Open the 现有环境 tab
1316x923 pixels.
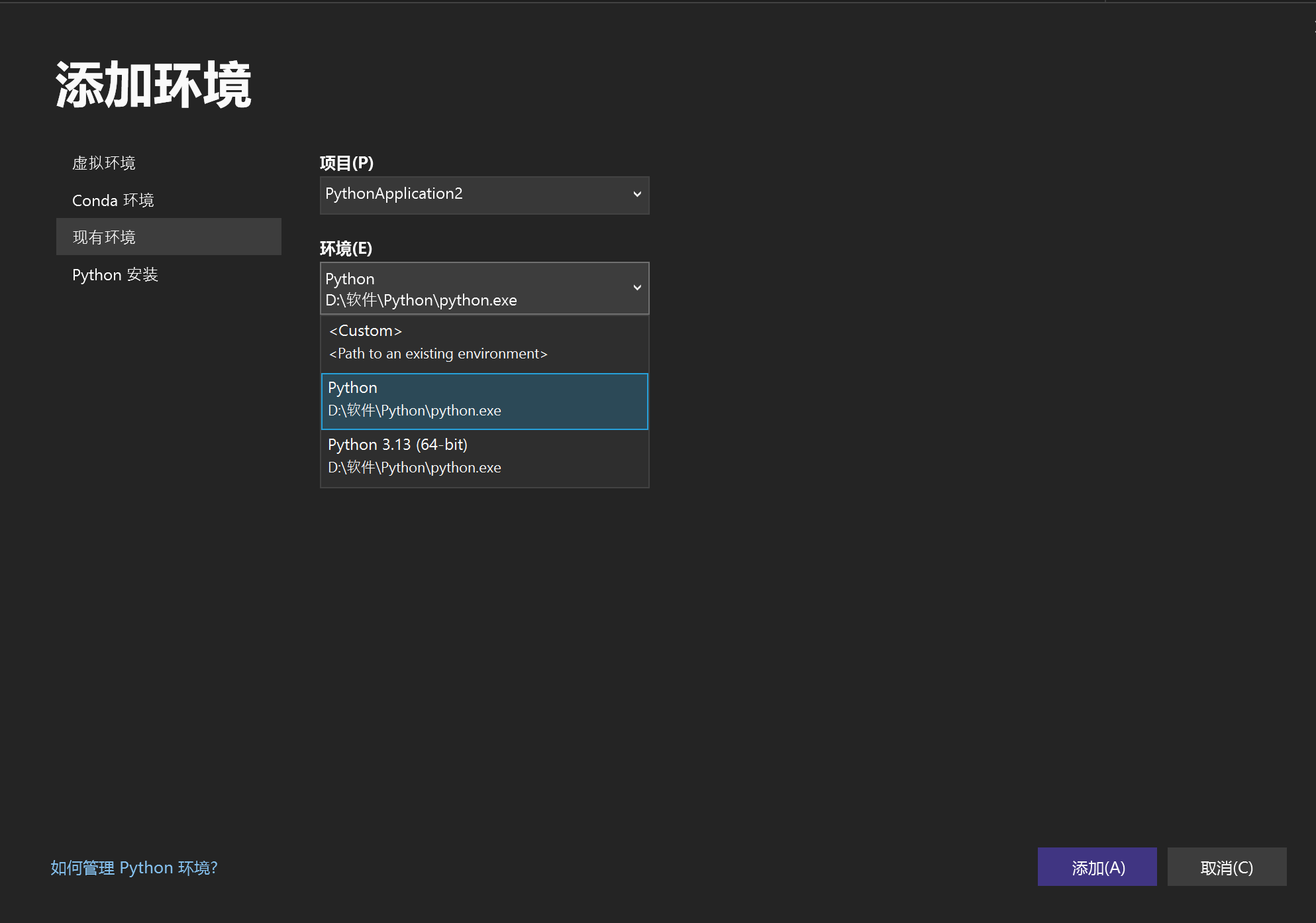coord(104,237)
